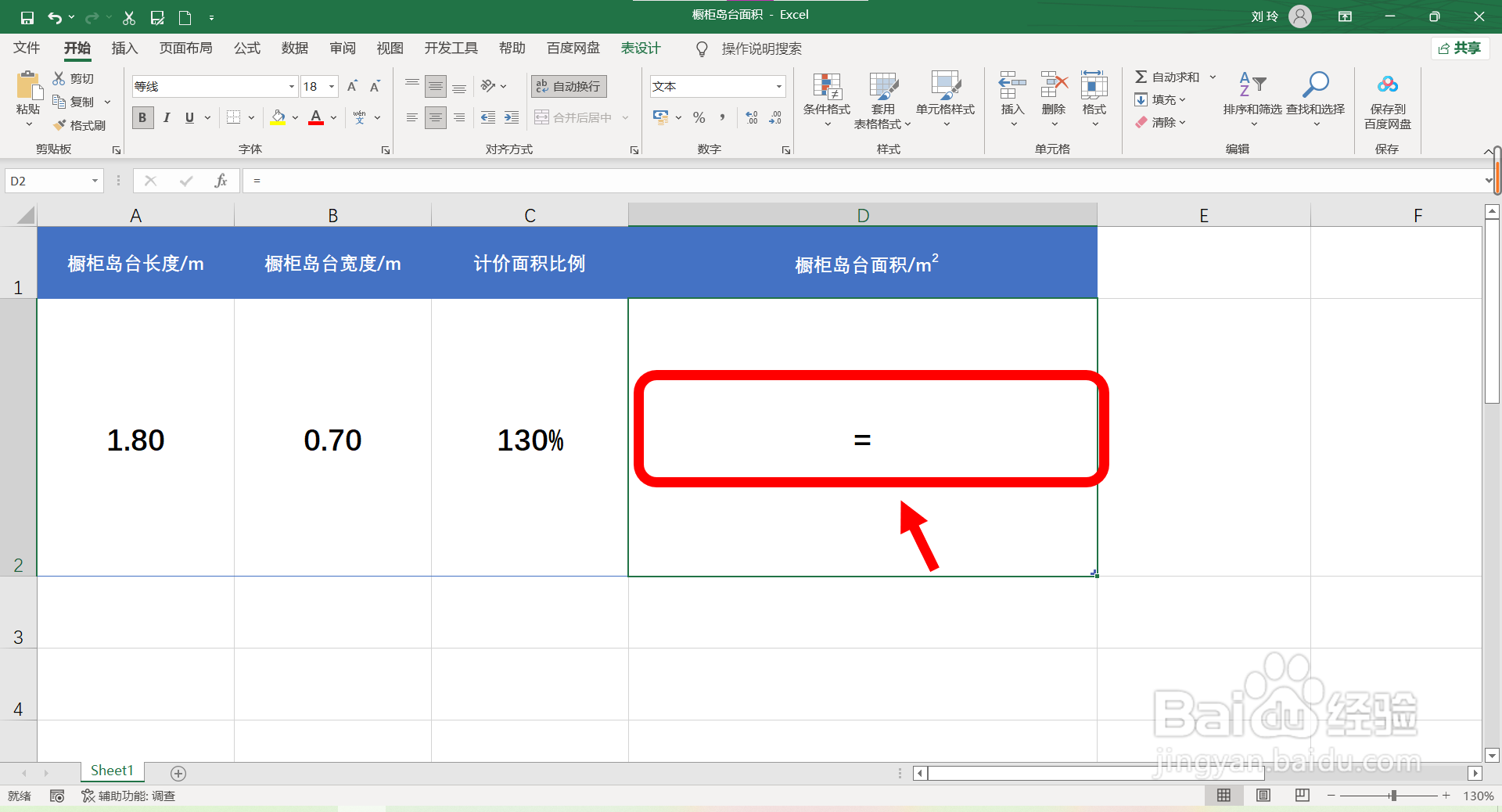Click the phonetic guide (wén) icon
1502x812 pixels.
[x=359, y=117]
